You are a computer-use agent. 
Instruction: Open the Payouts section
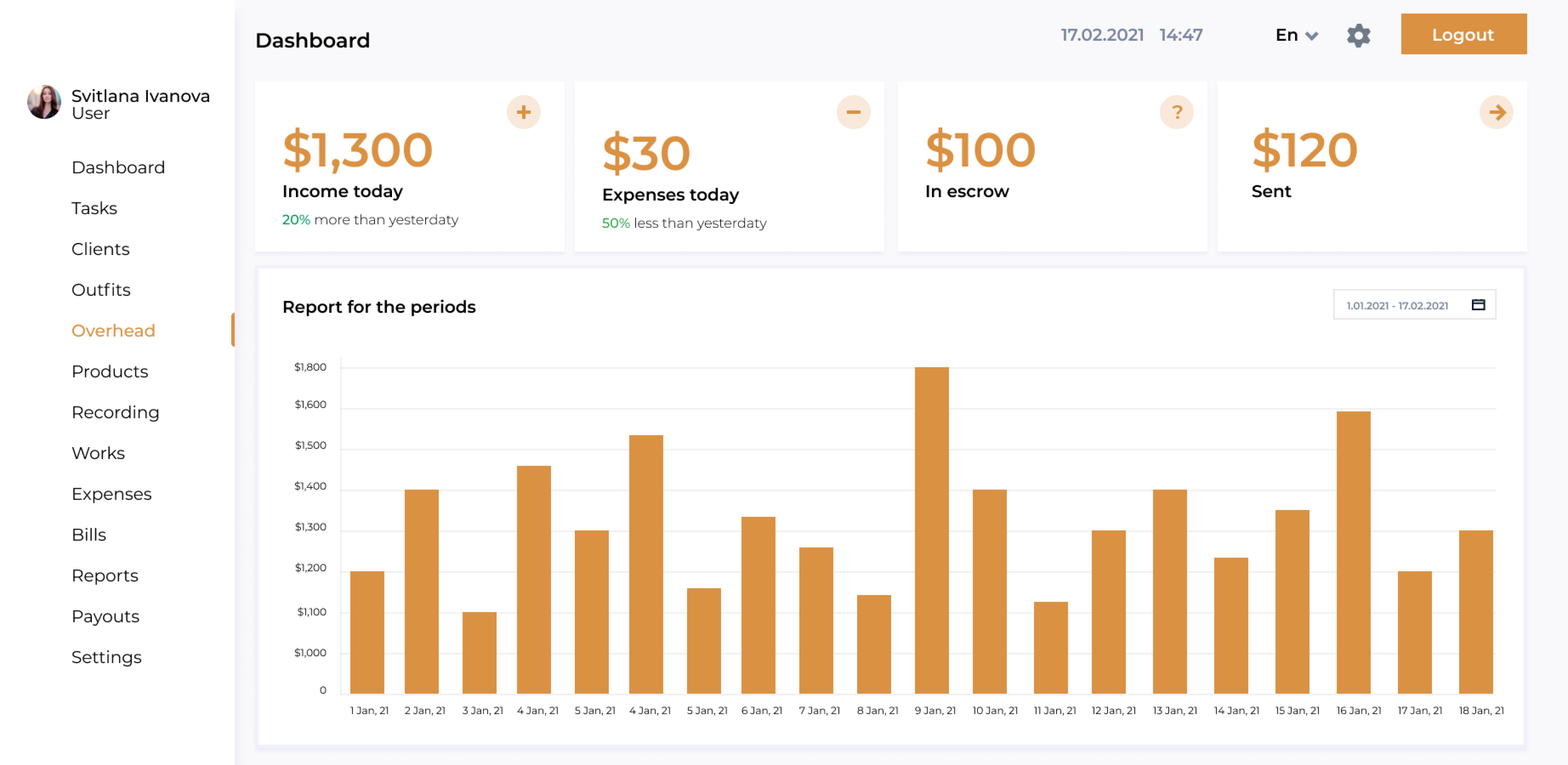click(x=105, y=616)
